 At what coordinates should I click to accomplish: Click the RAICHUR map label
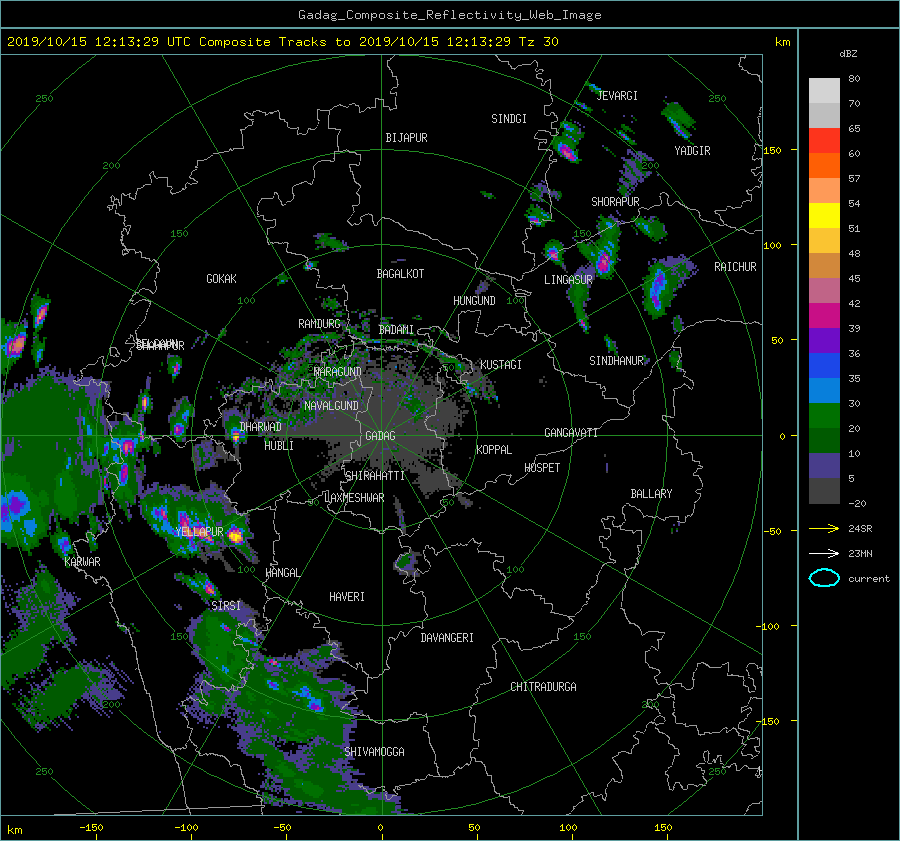(735, 267)
